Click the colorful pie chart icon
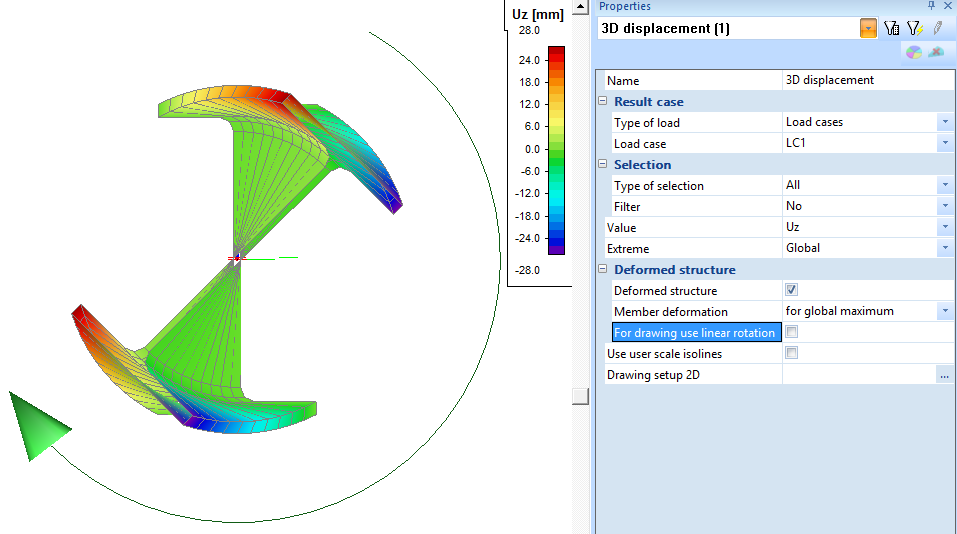The height and width of the screenshot is (534, 957). coord(914,53)
